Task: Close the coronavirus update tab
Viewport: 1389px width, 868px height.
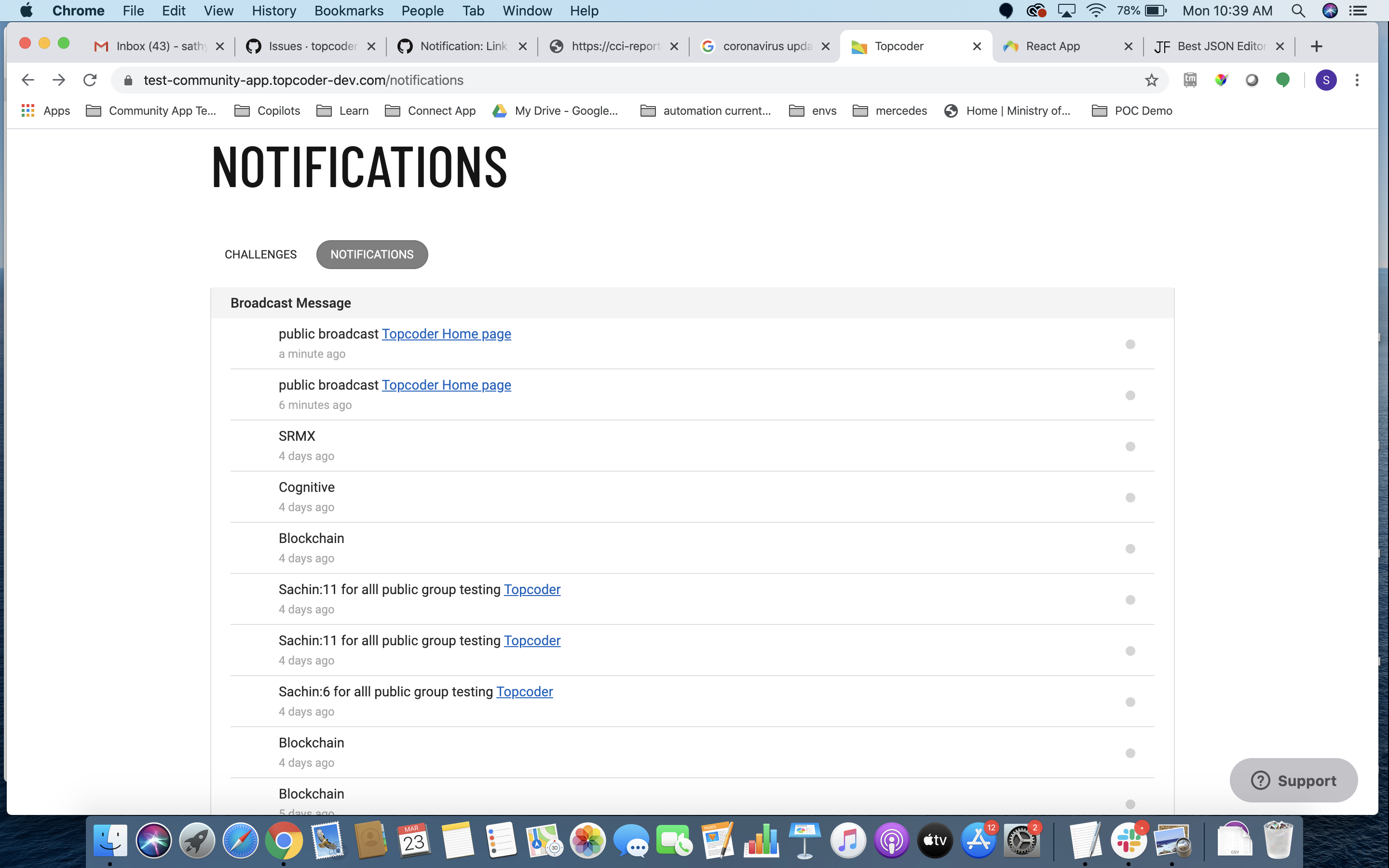Action: (825, 46)
